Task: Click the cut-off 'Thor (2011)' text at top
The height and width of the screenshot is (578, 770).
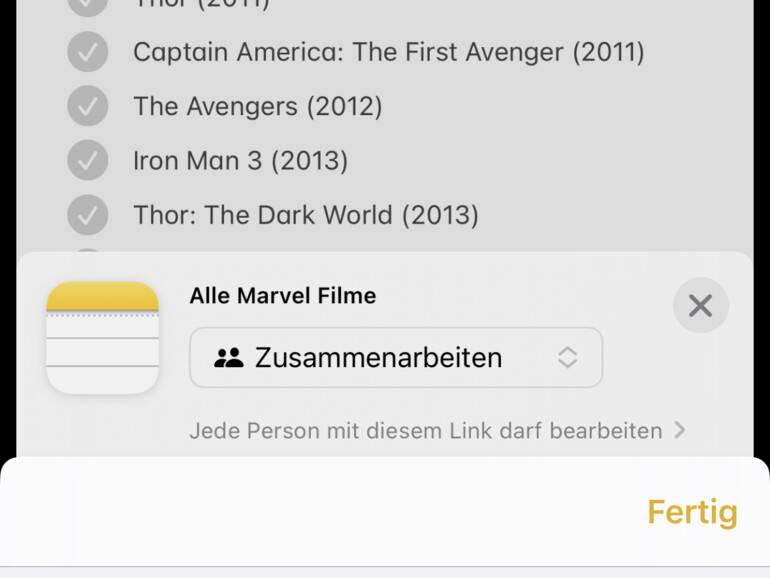Action: tap(201, 4)
